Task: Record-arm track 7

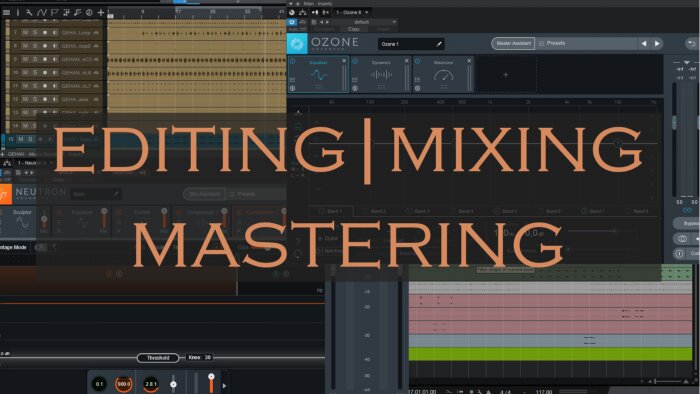Action: (45, 33)
